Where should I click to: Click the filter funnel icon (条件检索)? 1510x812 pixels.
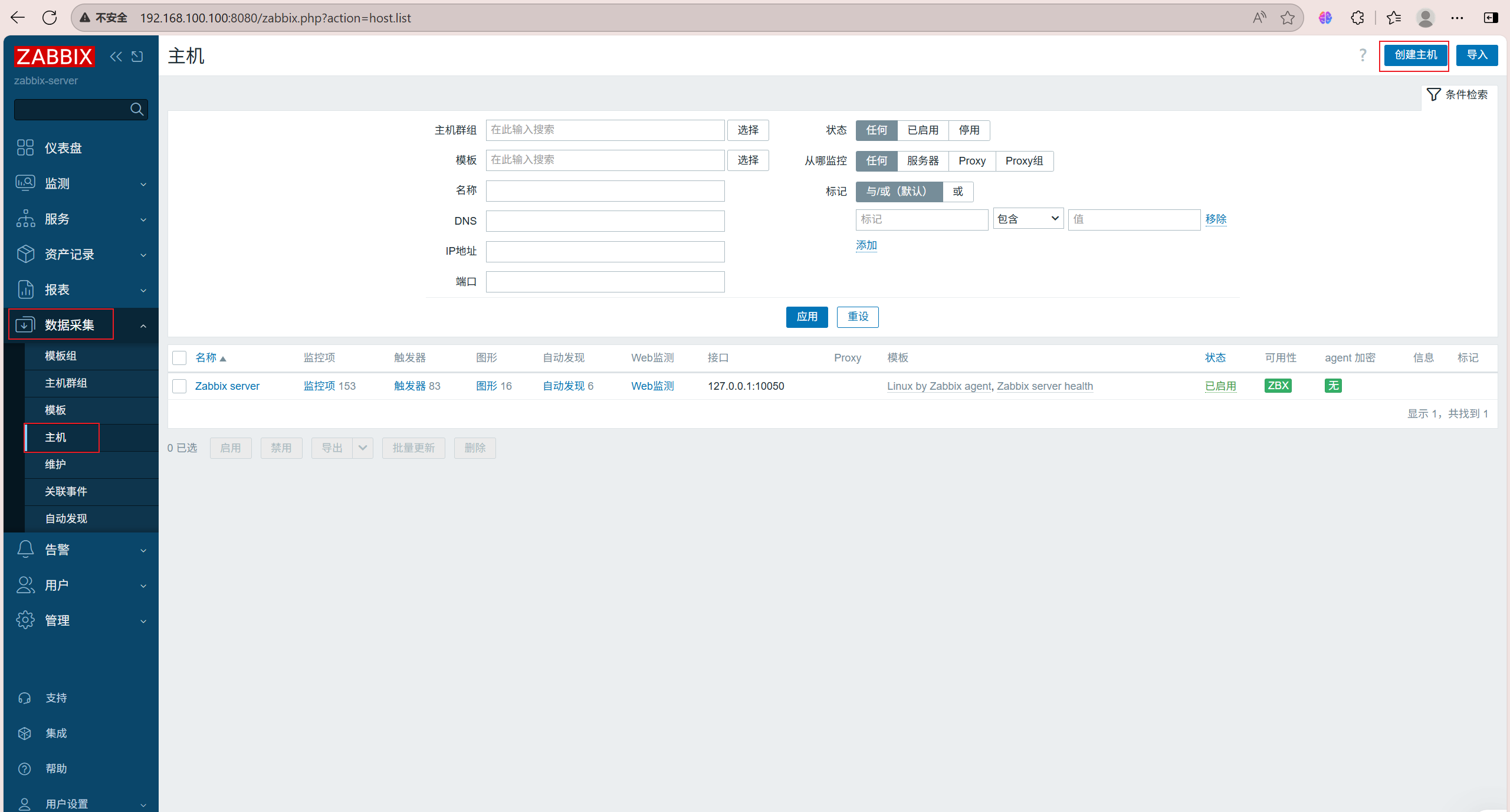(1434, 94)
